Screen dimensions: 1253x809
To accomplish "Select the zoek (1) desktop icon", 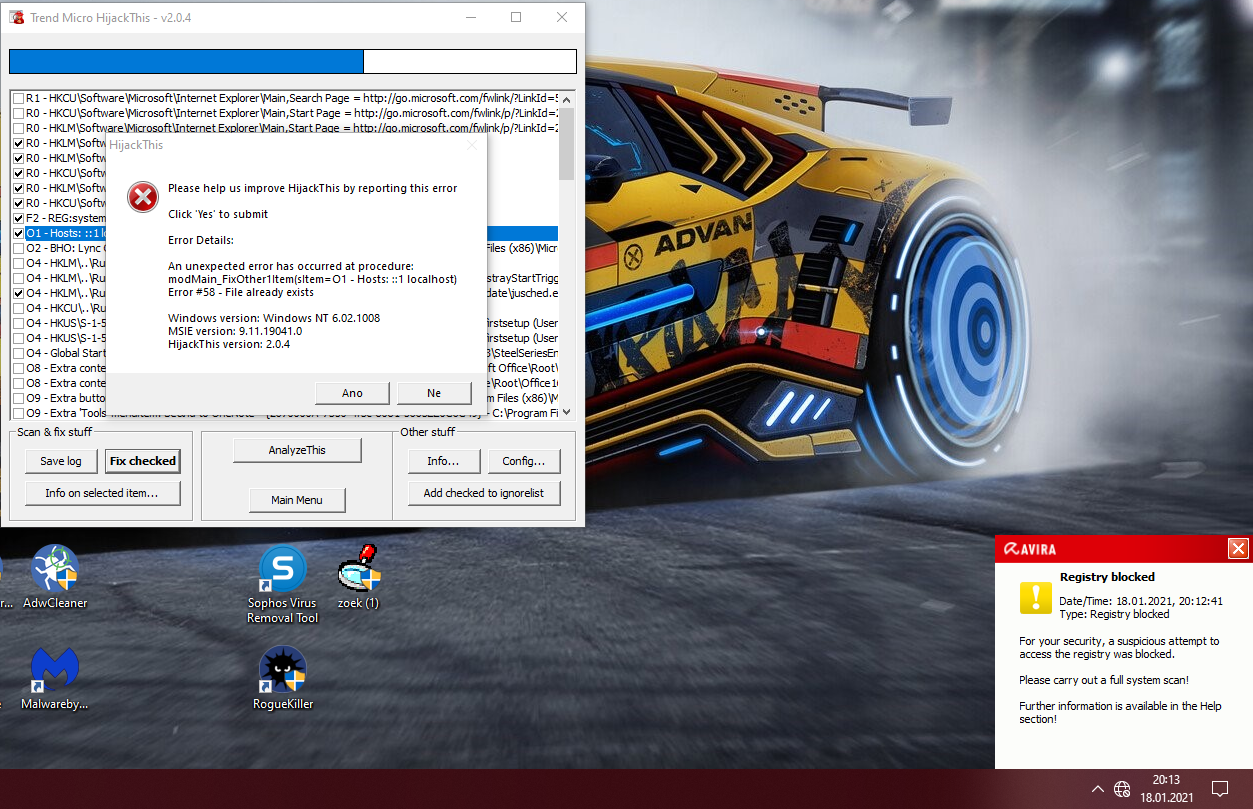I will coord(358,570).
